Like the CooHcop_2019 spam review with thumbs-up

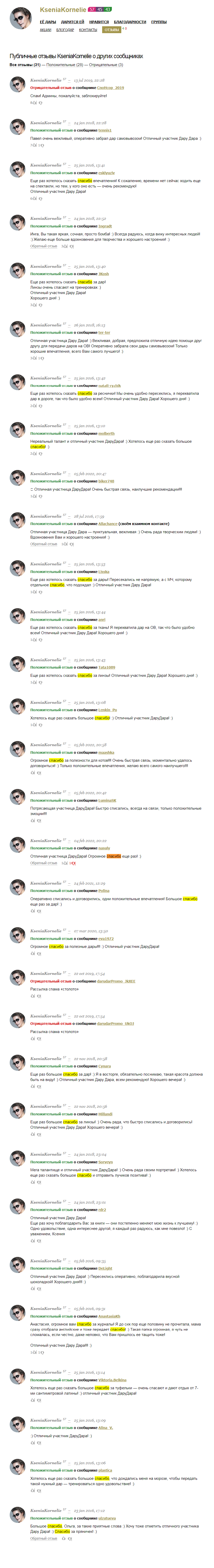(34, 103)
